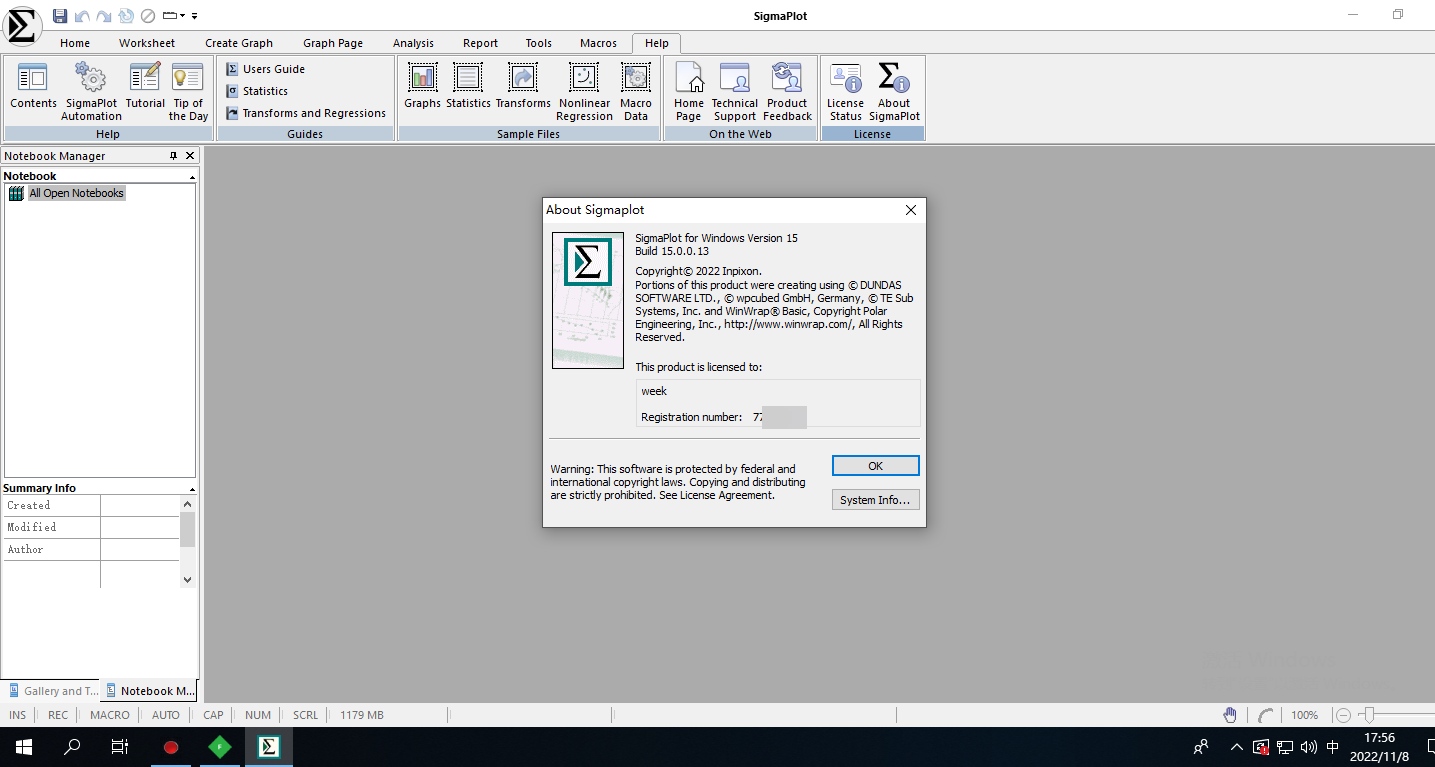This screenshot has width=1435, height=767.
Task: Click Summary Info scrollbar up arrow
Action: [x=187, y=504]
